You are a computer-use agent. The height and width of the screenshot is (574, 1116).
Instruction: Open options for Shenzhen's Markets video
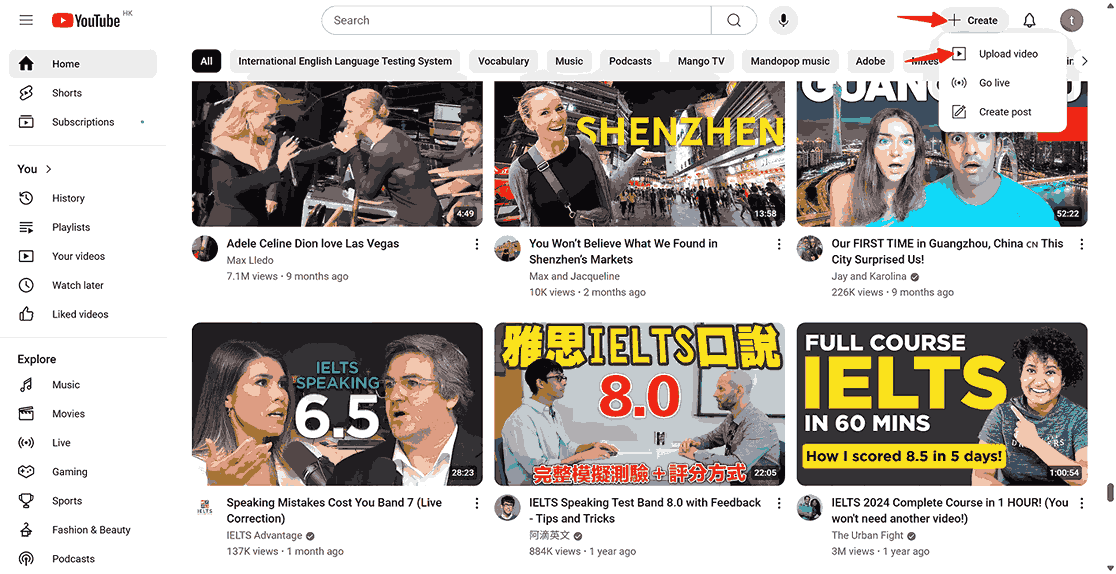click(x=779, y=244)
